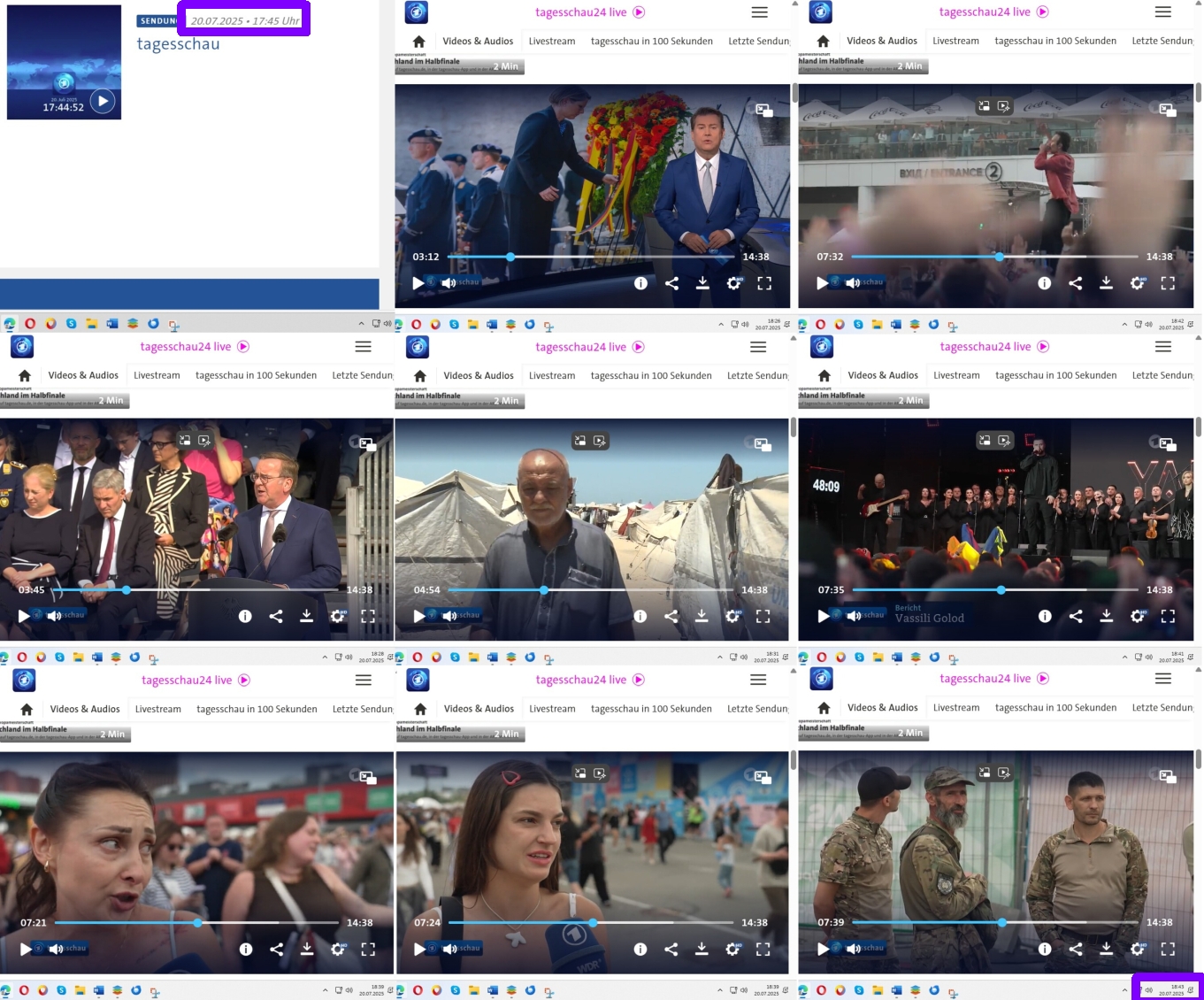The height and width of the screenshot is (1000, 1204).
Task: Open hamburger menu above the 03:12 video
Action: tap(759, 12)
